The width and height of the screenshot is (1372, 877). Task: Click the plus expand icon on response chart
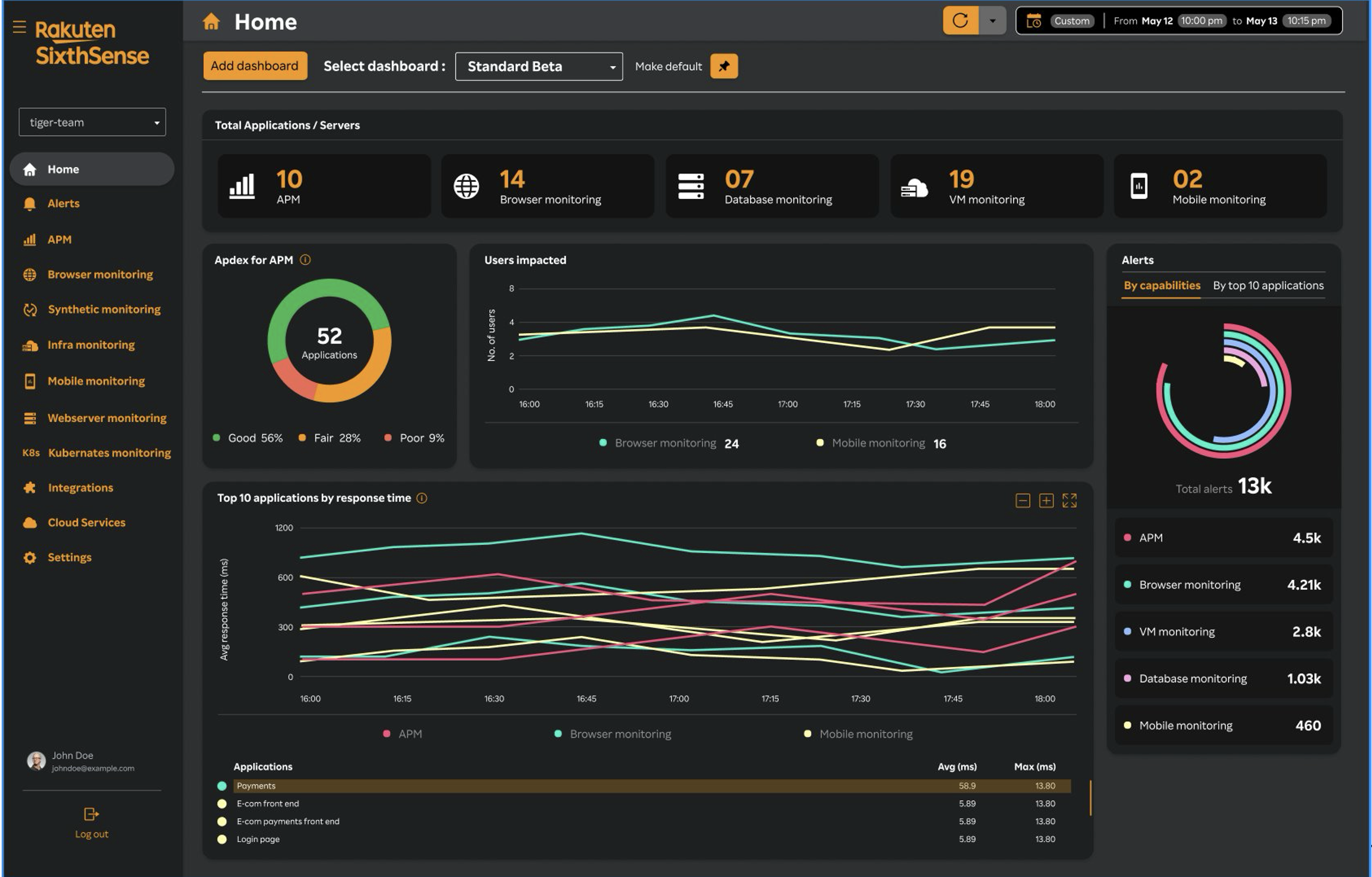pos(1046,501)
